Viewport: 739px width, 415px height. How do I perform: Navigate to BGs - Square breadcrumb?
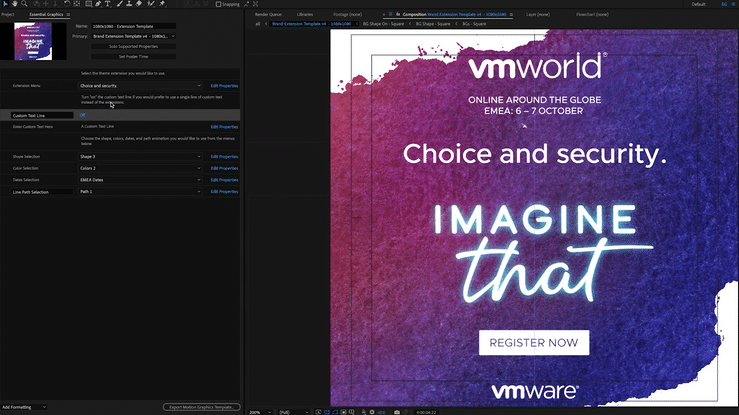point(474,24)
